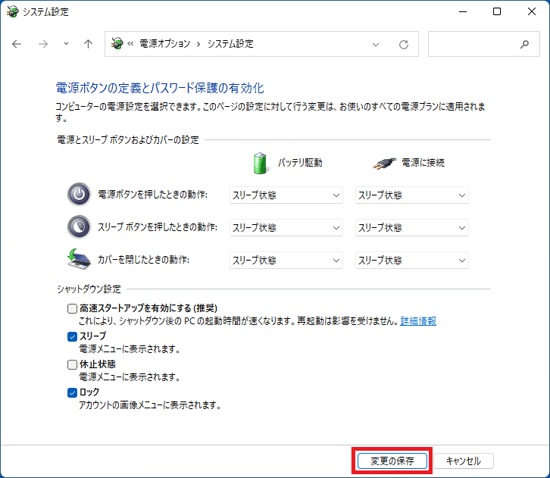Screen dimensions: 550x478
Task: Click 電源オプション in the breadcrumb
Action: pyautogui.click(x=165, y=44)
